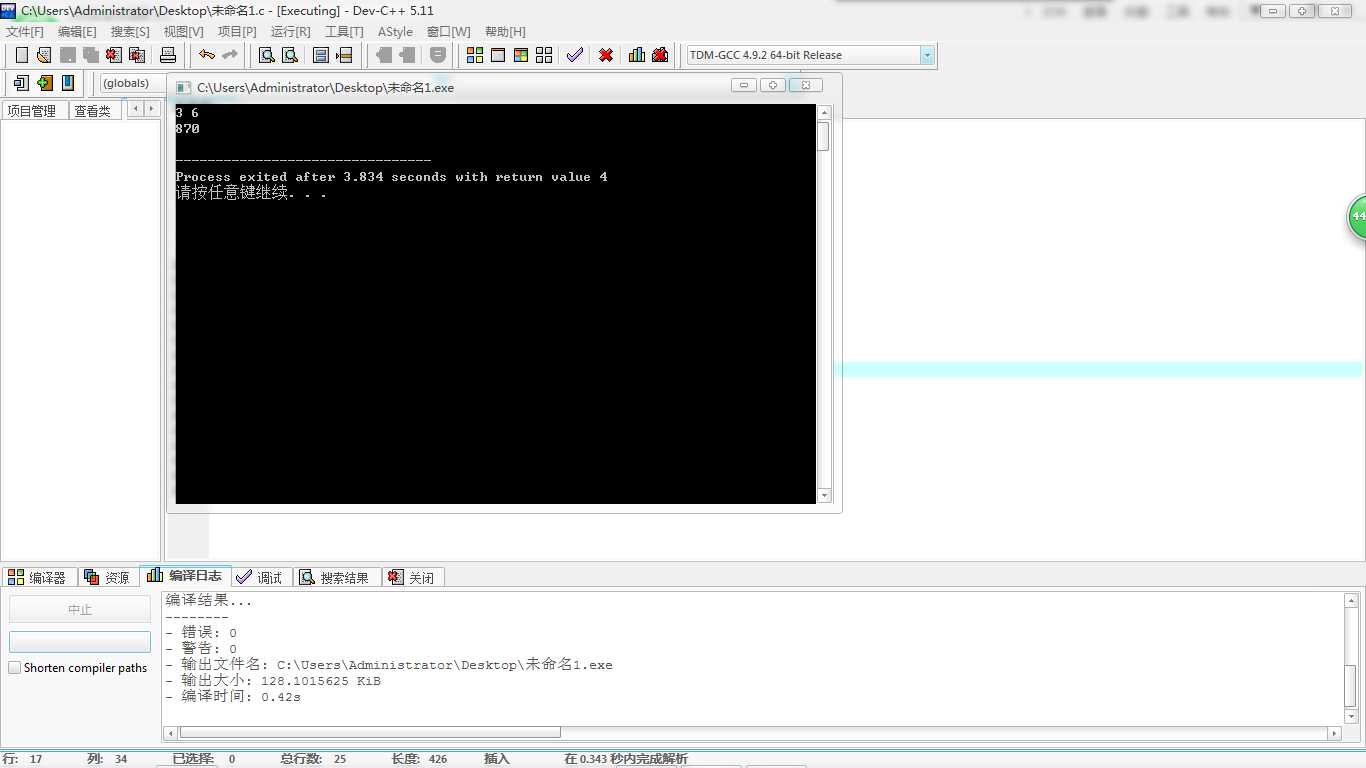Screen dimensions: 1366x768
Task: Click the status bar text 总行数: 25
Action: click(x=312, y=759)
